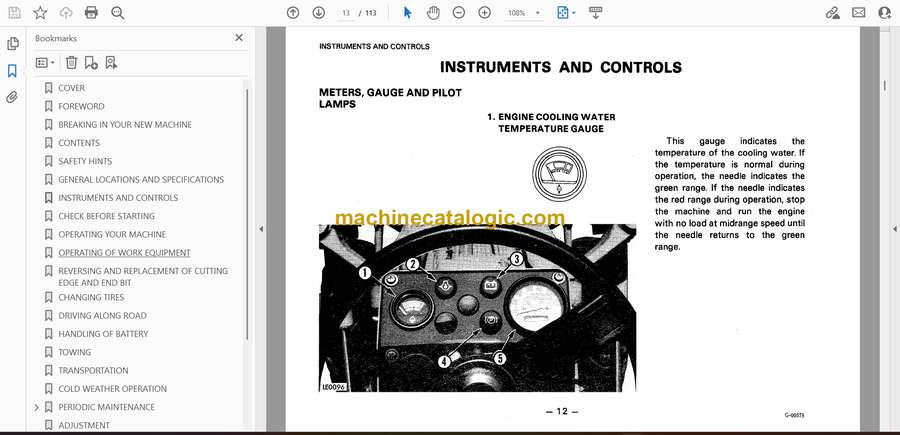Screen dimensions: 900x435
Task: Jump to OPERATING YOUR MACHINE bookmark
Action: [x=112, y=234]
